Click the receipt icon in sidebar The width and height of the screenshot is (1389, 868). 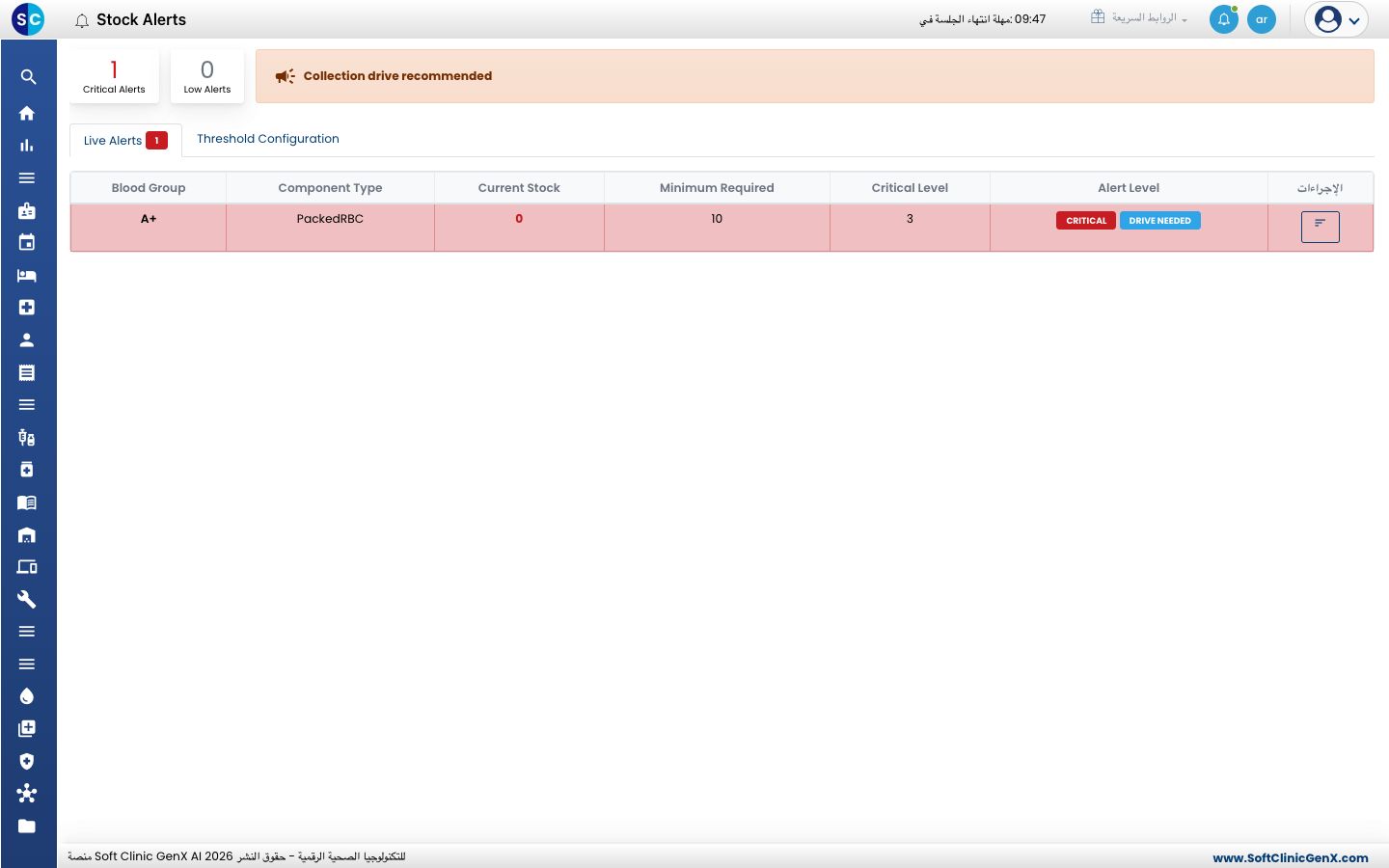(x=27, y=372)
